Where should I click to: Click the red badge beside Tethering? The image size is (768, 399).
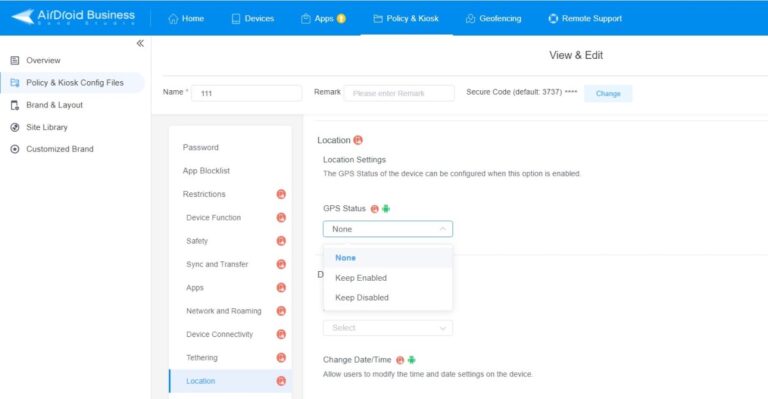(281, 358)
